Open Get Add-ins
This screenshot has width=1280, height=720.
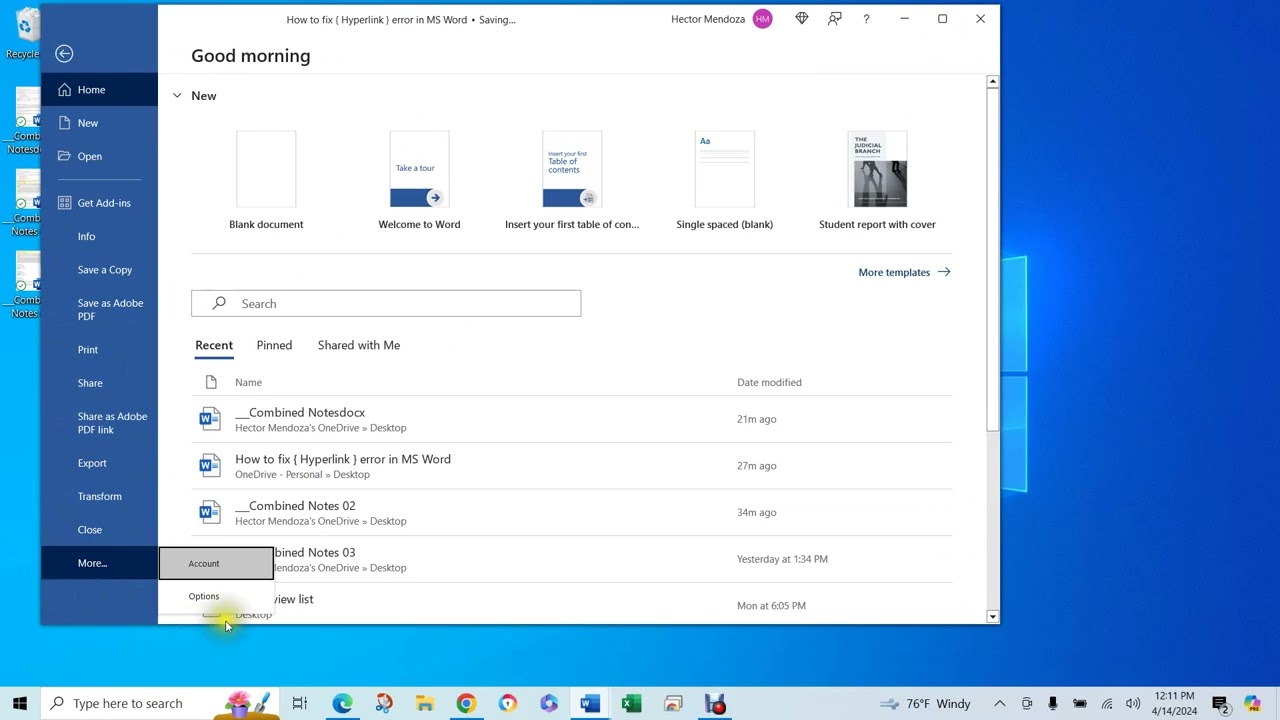(x=99, y=203)
